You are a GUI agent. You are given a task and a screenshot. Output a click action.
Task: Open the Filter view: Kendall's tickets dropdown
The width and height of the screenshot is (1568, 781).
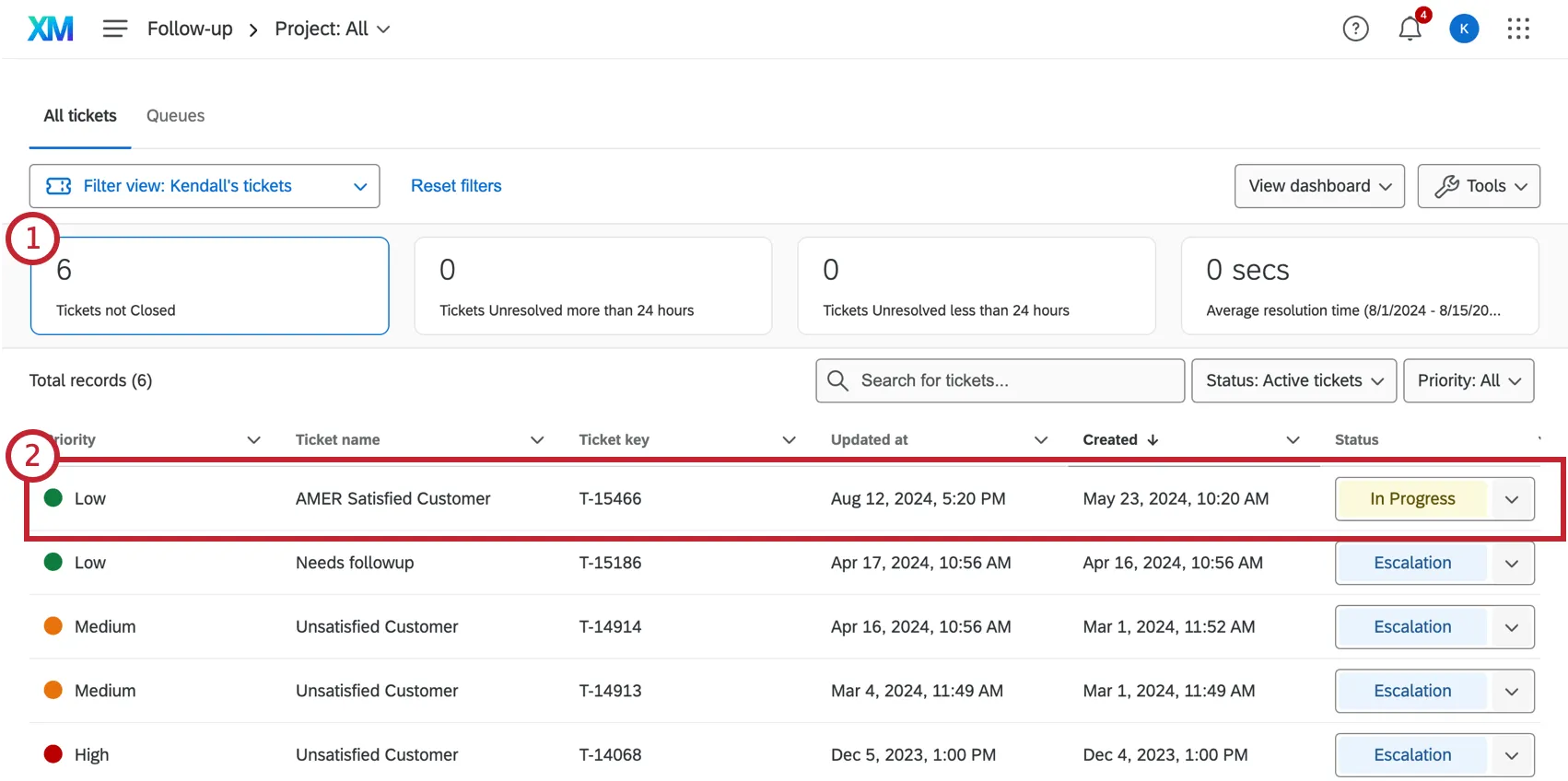coord(205,186)
